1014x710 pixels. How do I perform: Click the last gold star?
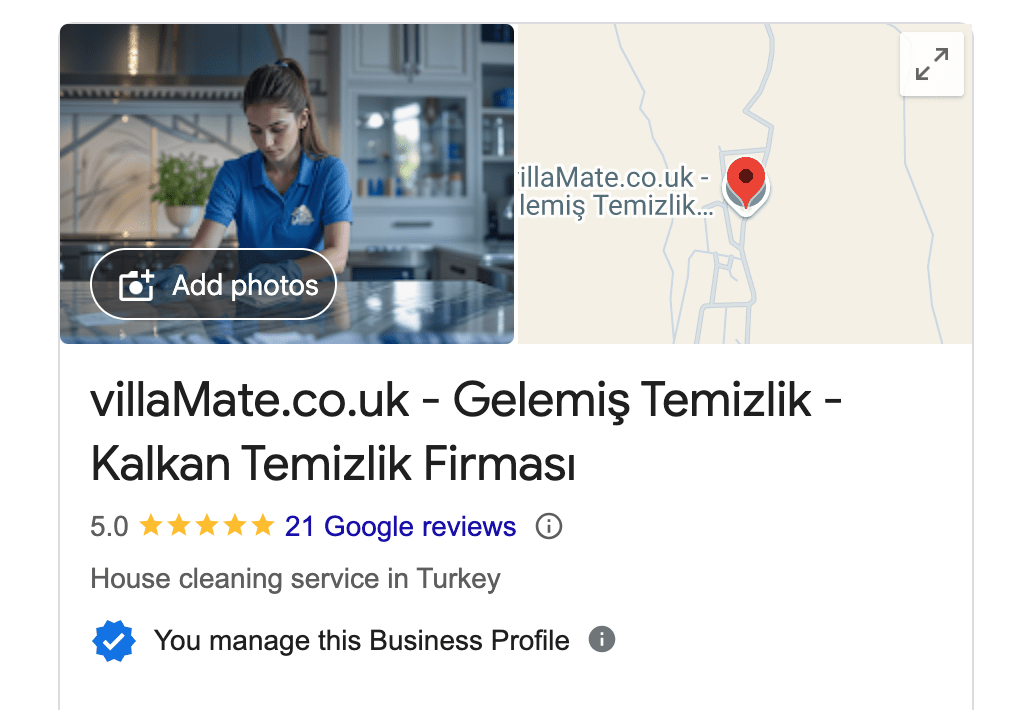click(263, 526)
